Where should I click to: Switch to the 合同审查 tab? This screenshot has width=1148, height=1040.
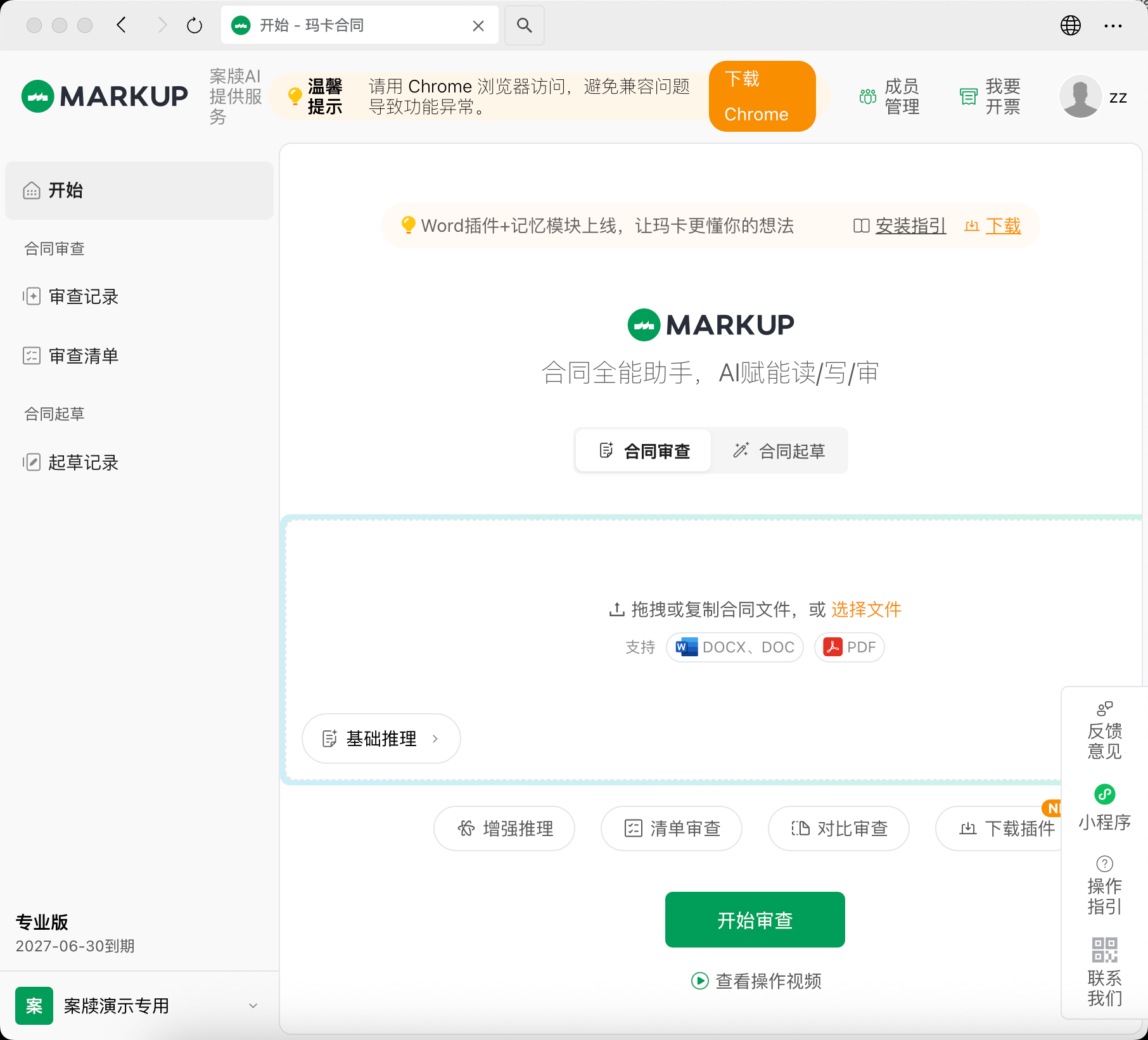[x=644, y=451]
